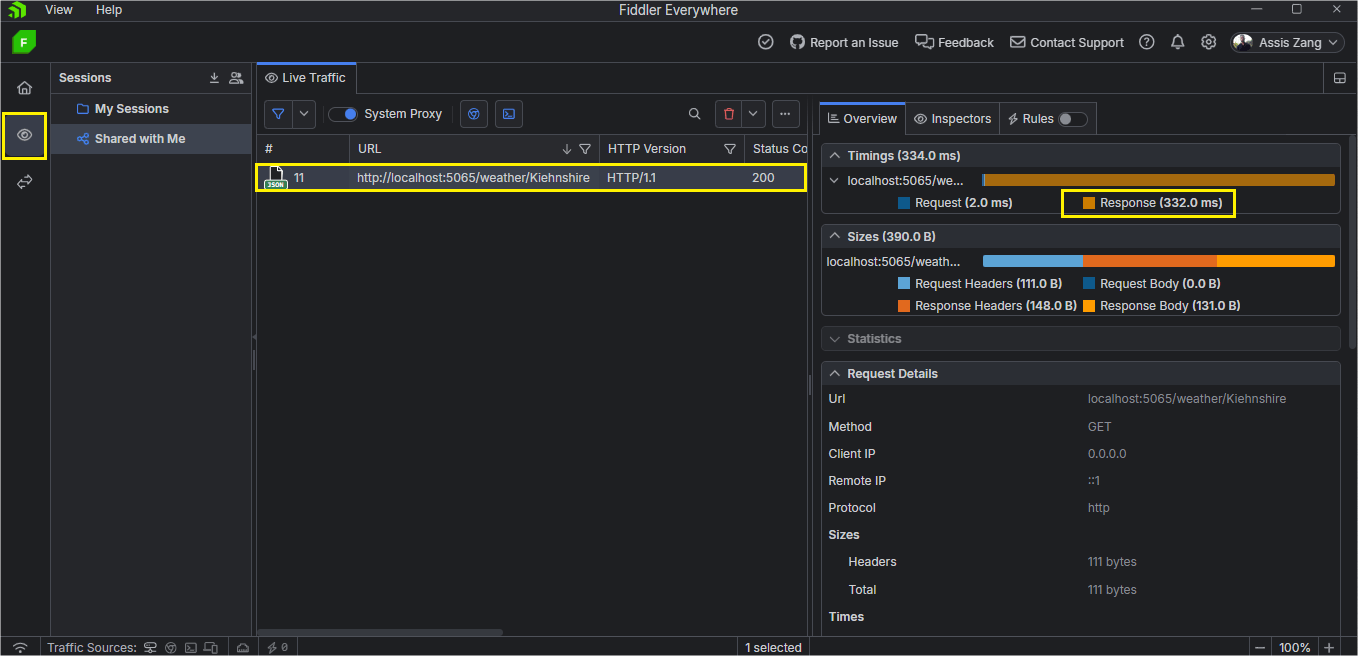Image resolution: width=1358 pixels, height=656 pixels.
Task: Toggle the layout panel icon at top right
Action: pos(1340,78)
